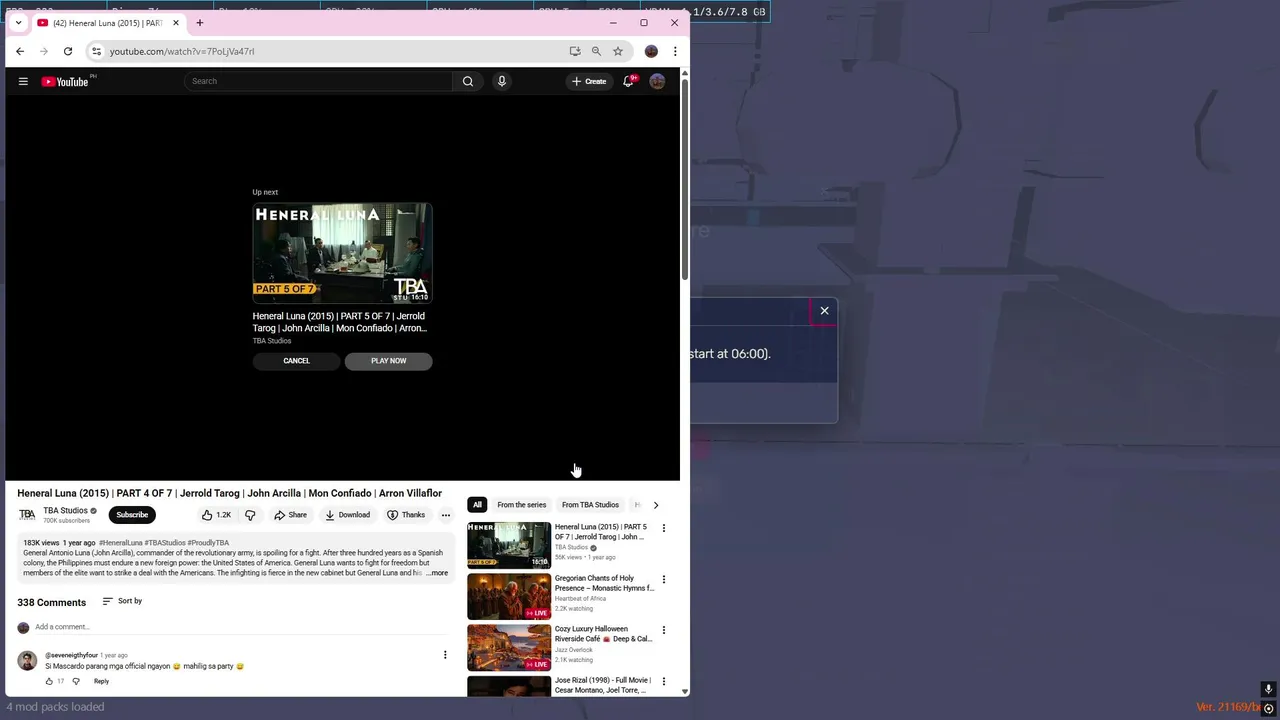Open YouTube account avatar menu
1280x720 pixels.
(x=657, y=81)
